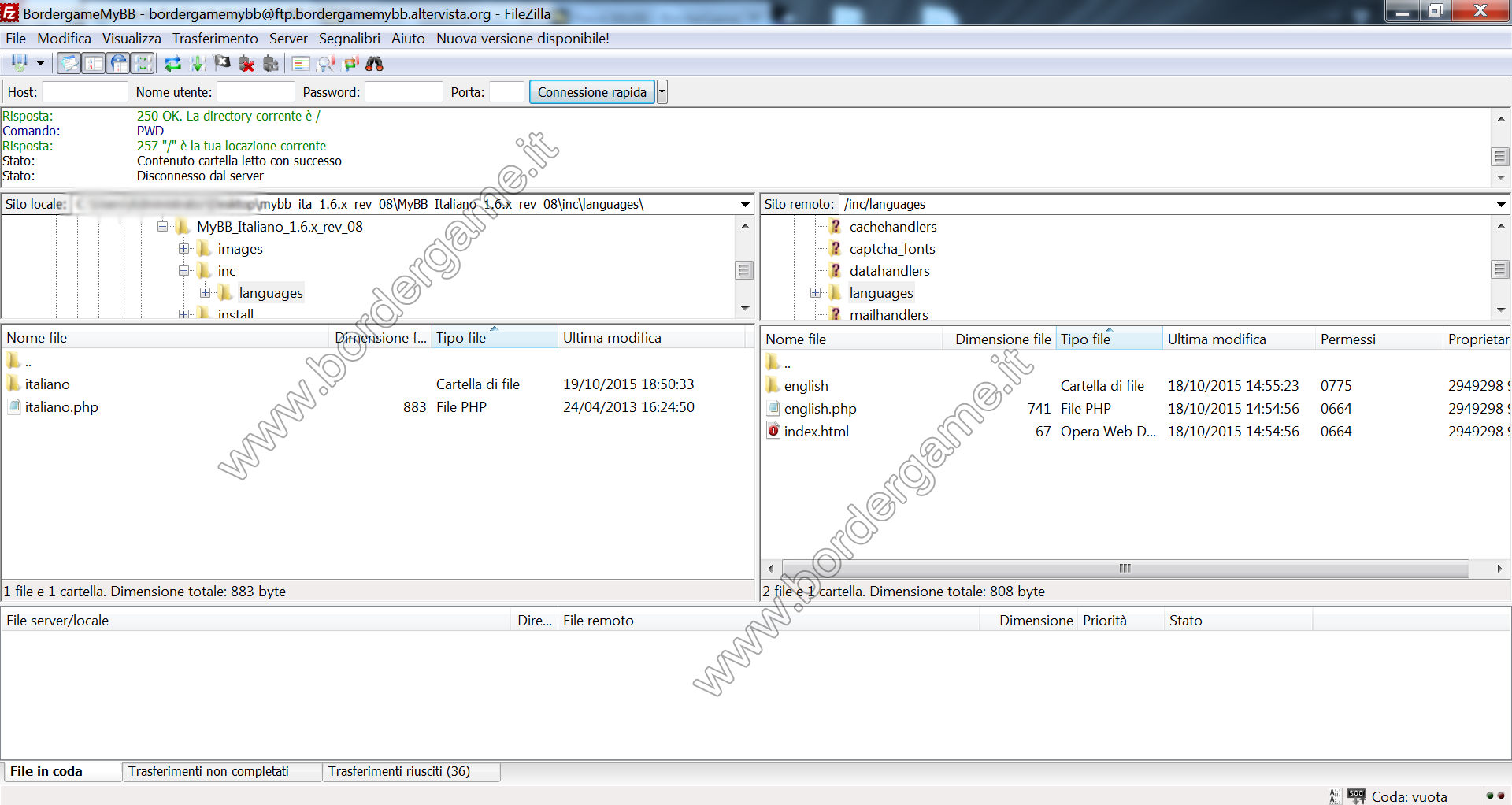Screen dimensions: 1512x805
Task: Select the english folder icon in remote list
Action: tap(773, 385)
